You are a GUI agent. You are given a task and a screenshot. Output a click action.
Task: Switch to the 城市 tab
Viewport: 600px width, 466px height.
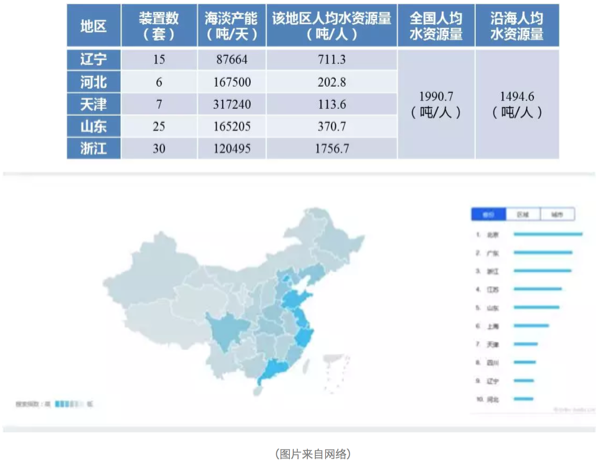pos(556,214)
